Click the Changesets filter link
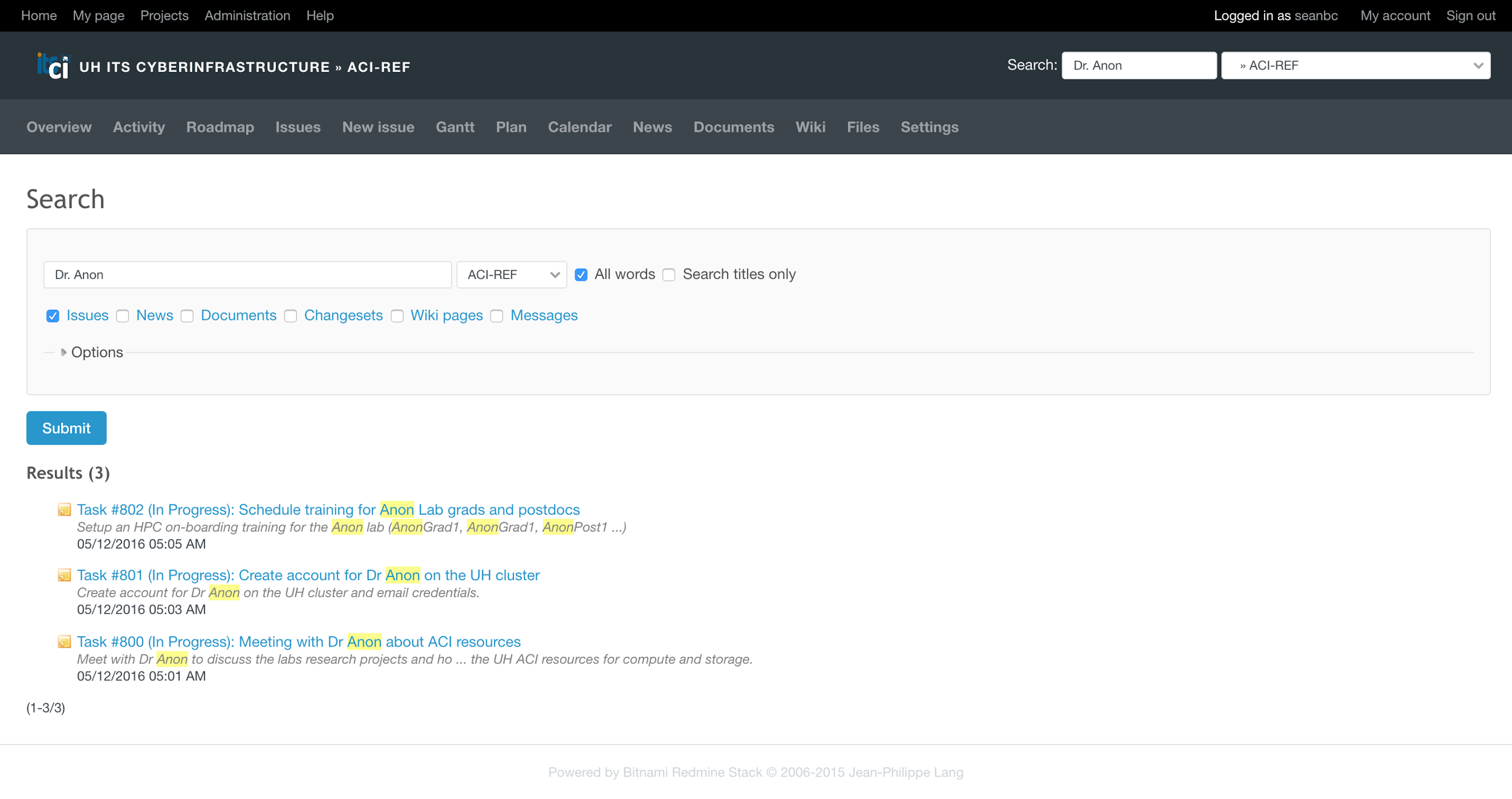This screenshot has width=1512, height=799. point(344,316)
